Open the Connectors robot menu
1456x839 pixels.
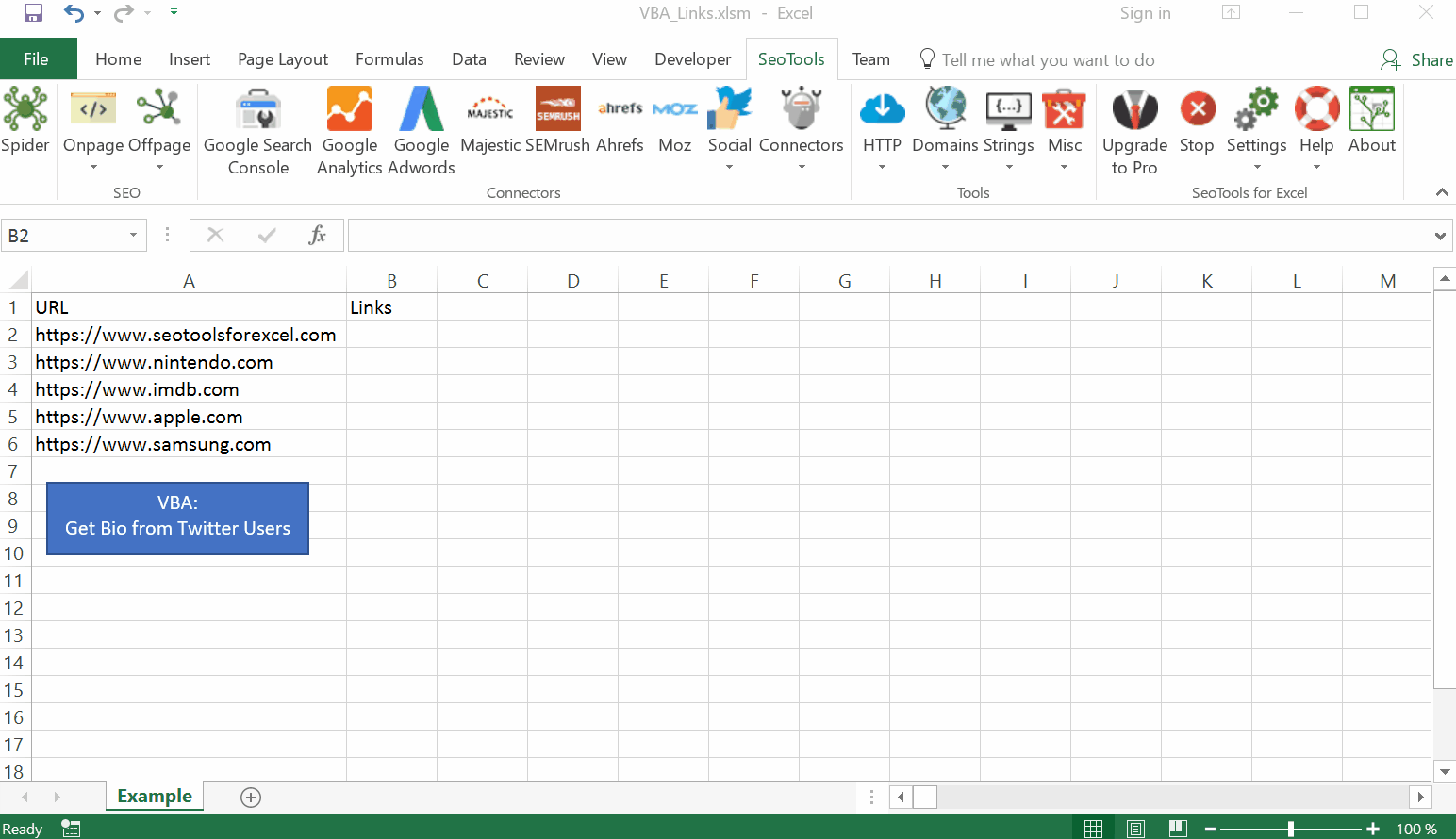(802, 128)
